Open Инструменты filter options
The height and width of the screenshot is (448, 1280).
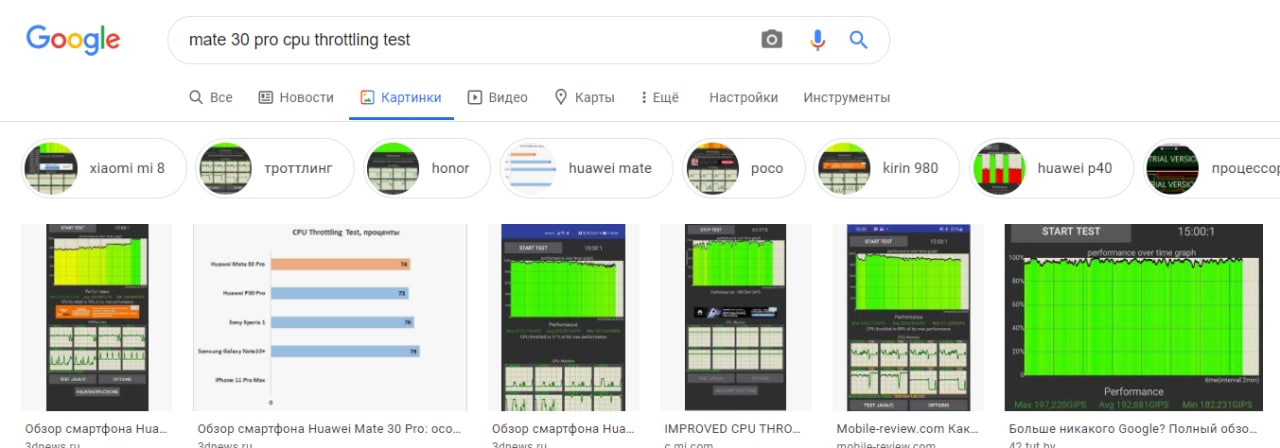pos(846,97)
